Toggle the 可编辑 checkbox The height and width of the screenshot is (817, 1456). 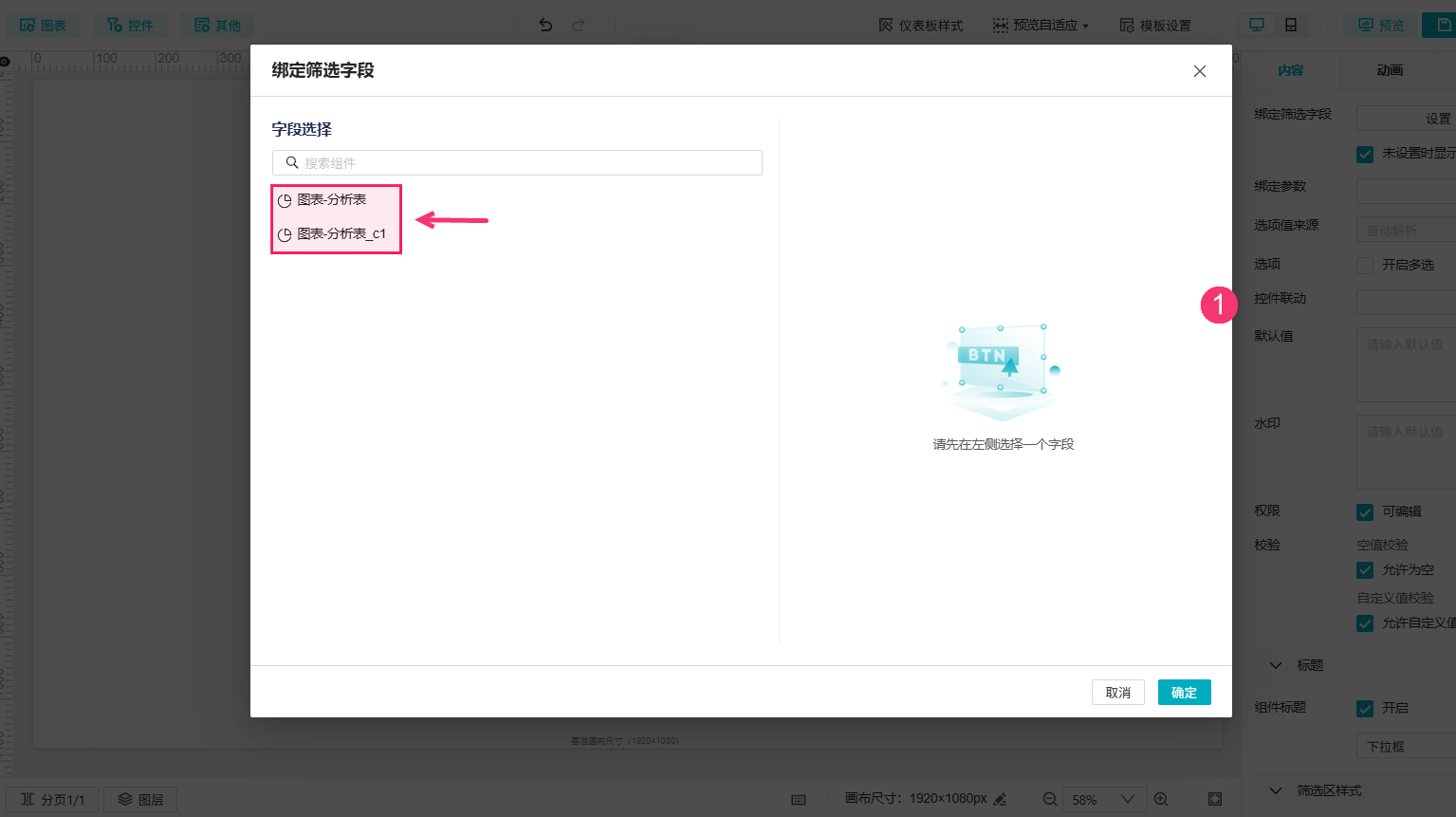coord(1365,512)
